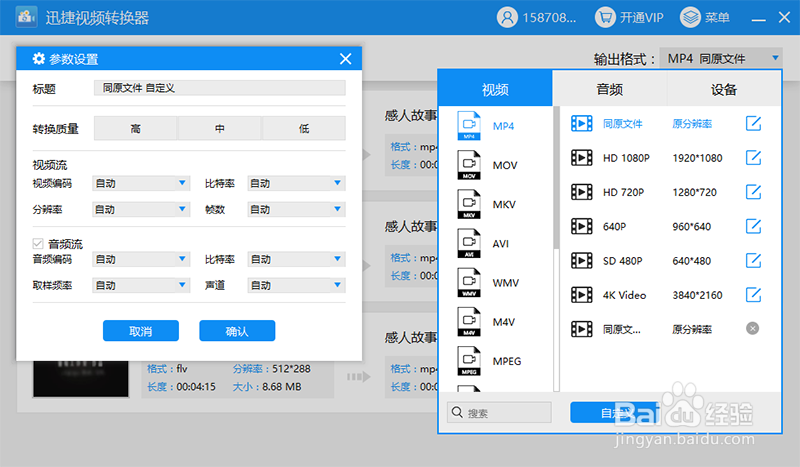The height and width of the screenshot is (467, 800).
Task: Click the 参数设置 gear icon
Action: coord(39,59)
